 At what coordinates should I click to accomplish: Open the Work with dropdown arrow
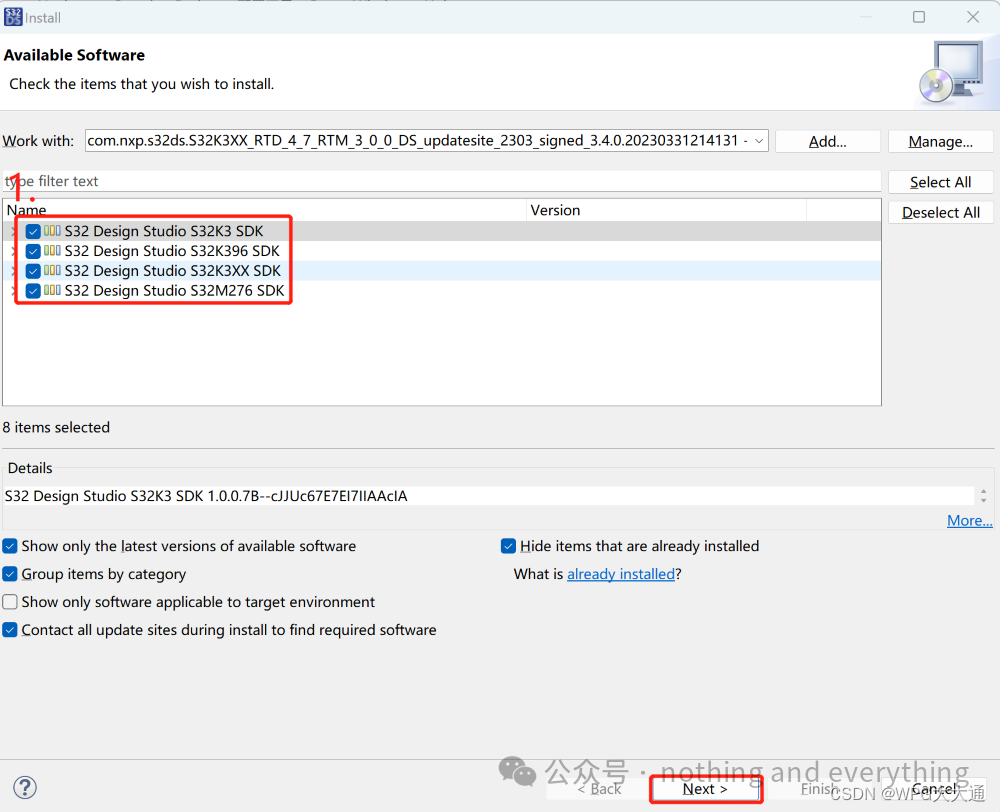pos(759,141)
